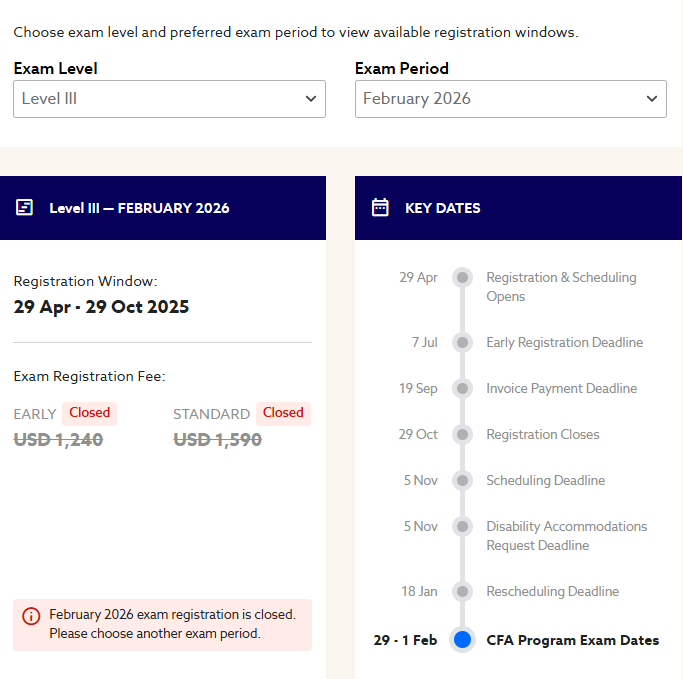Click the Level III — FEBRUARY 2026 header
683x679 pixels.
(139, 208)
